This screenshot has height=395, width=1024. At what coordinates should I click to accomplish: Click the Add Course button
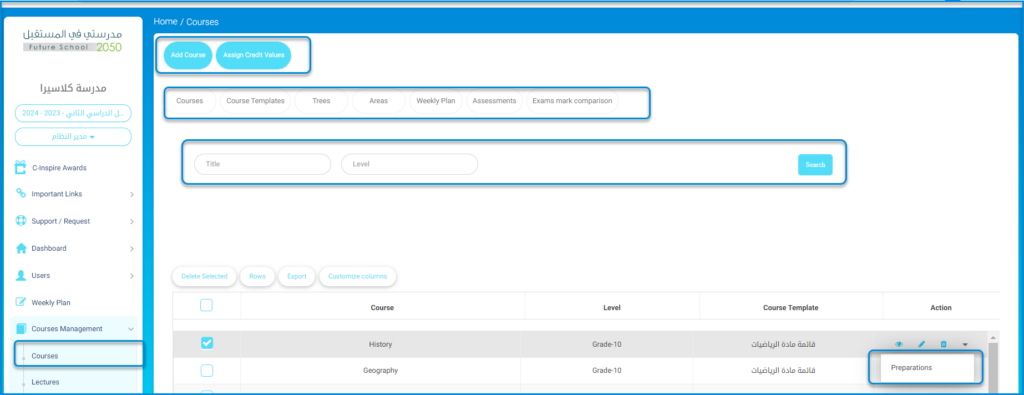click(x=188, y=55)
